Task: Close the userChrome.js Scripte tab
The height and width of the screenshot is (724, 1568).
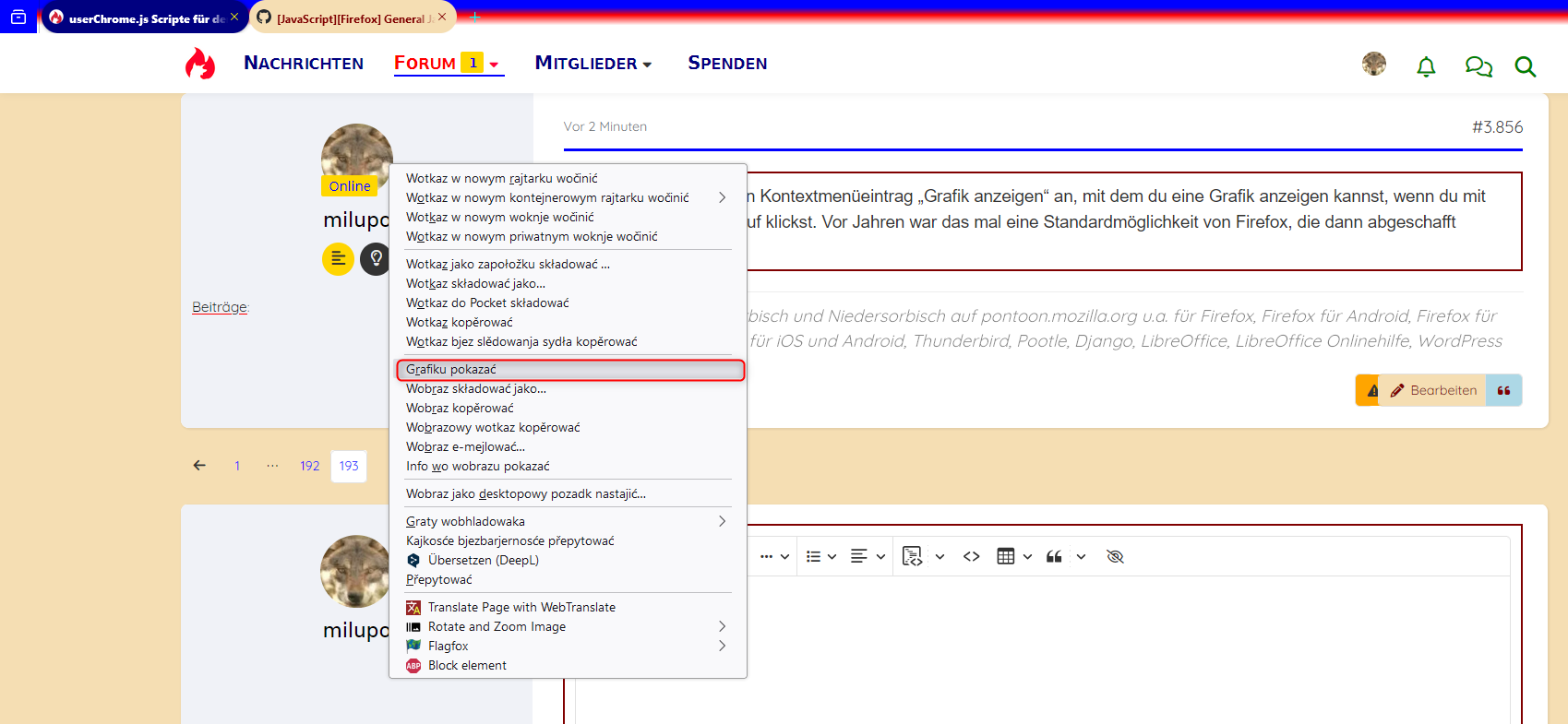Action: 233,17
